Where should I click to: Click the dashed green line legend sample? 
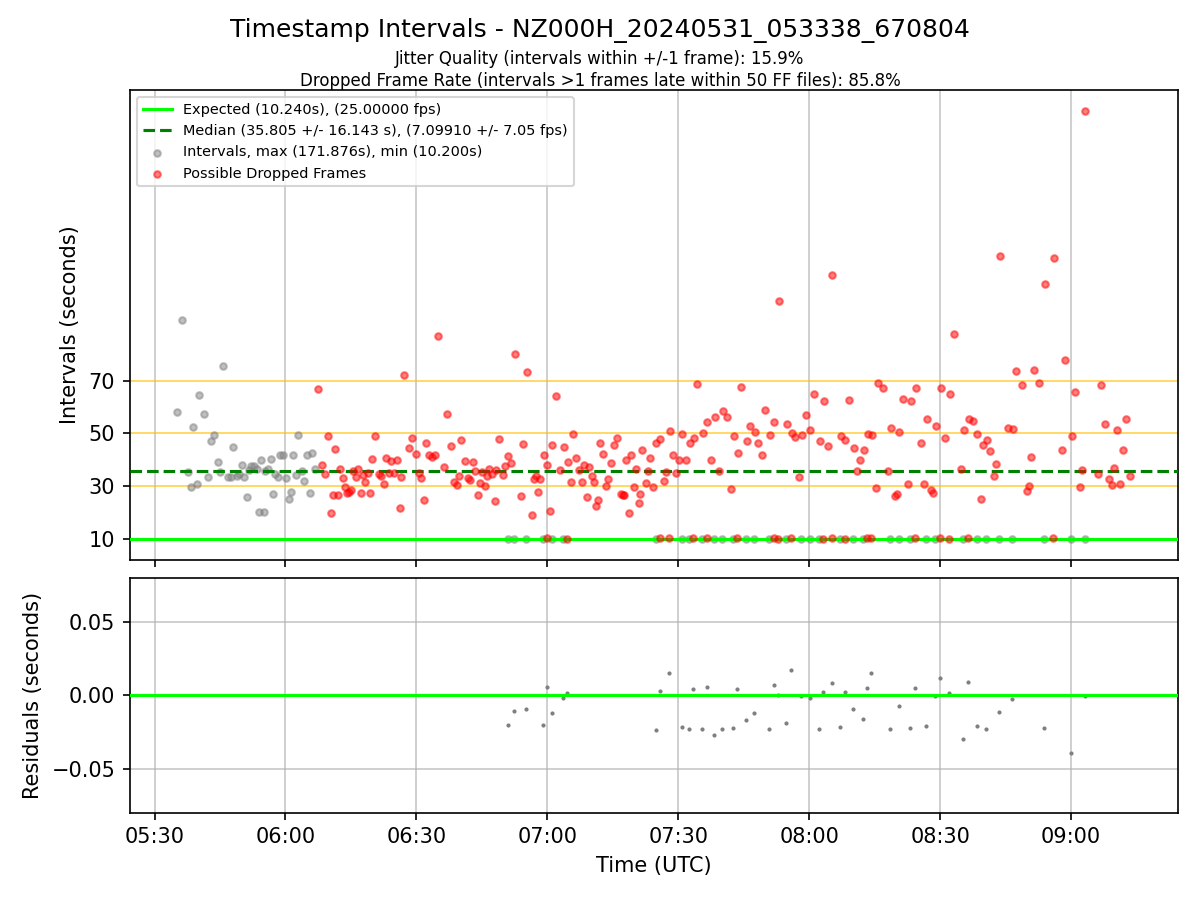click(158, 130)
